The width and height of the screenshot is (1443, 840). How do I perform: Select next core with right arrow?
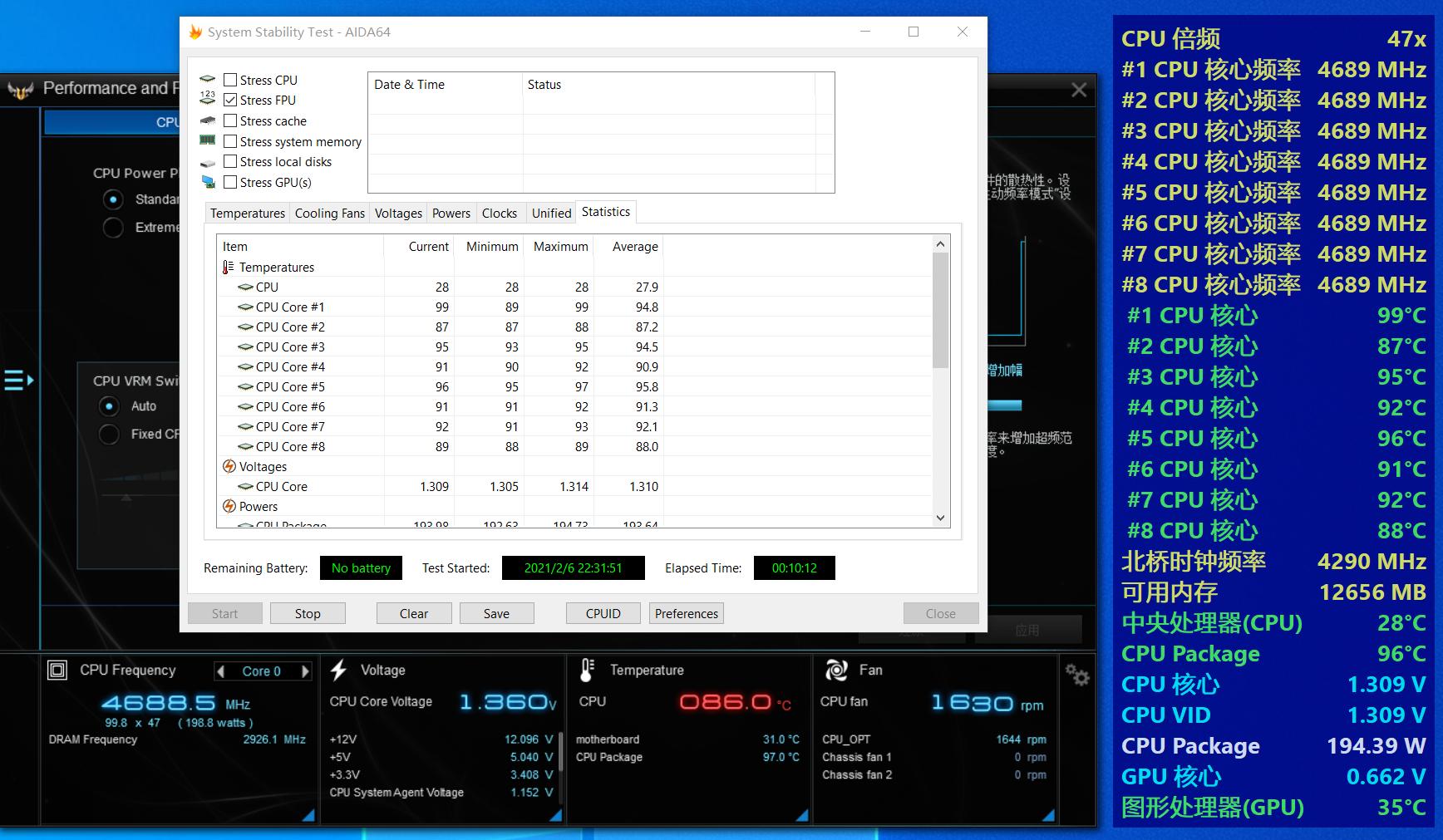[305, 671]
